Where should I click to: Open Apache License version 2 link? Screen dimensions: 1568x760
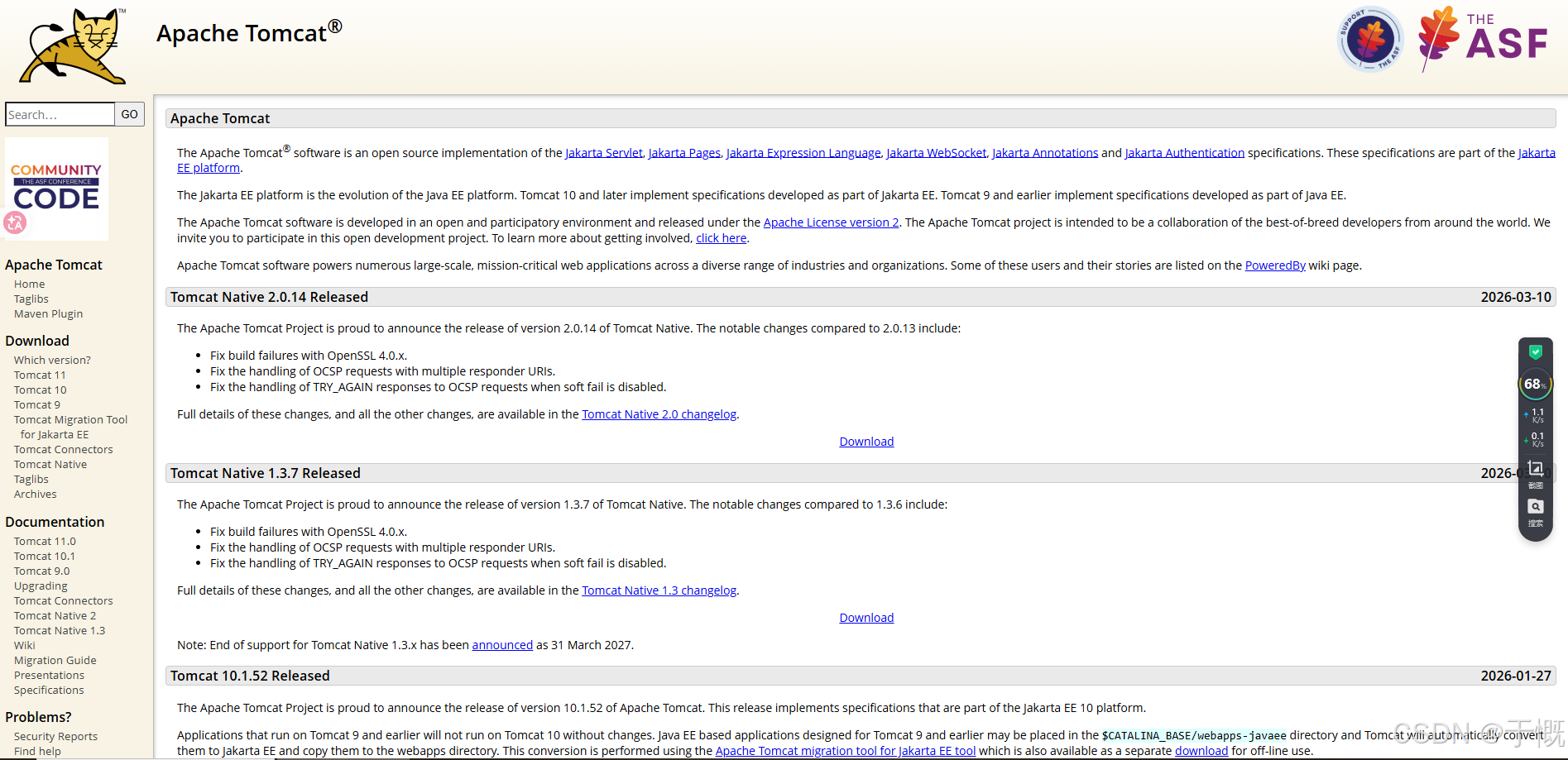click(831, 222)
